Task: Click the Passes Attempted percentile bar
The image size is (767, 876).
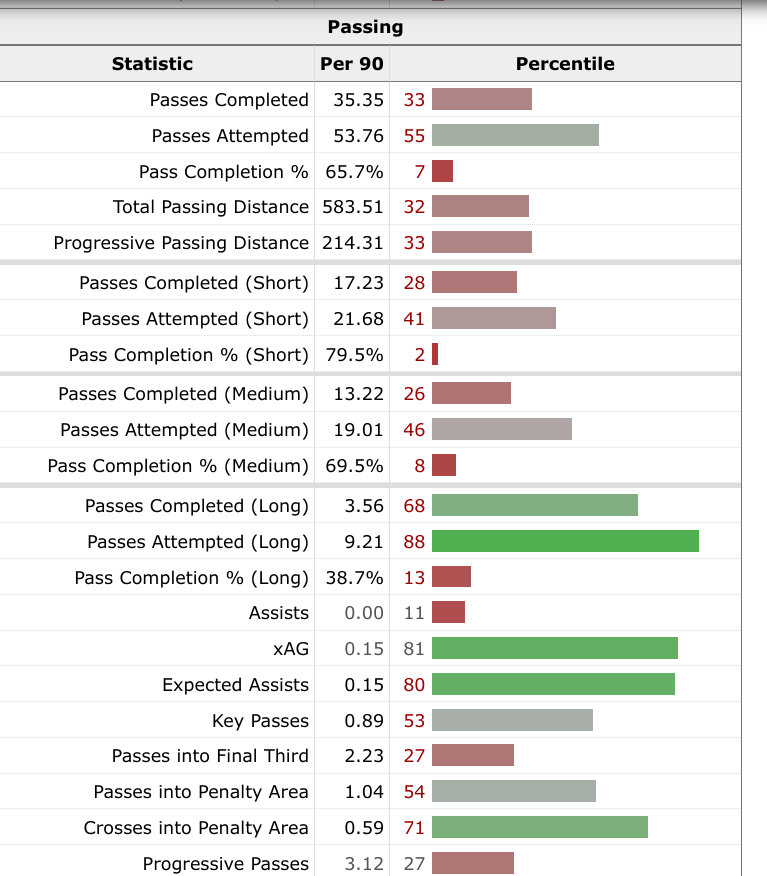Action: 515,136
